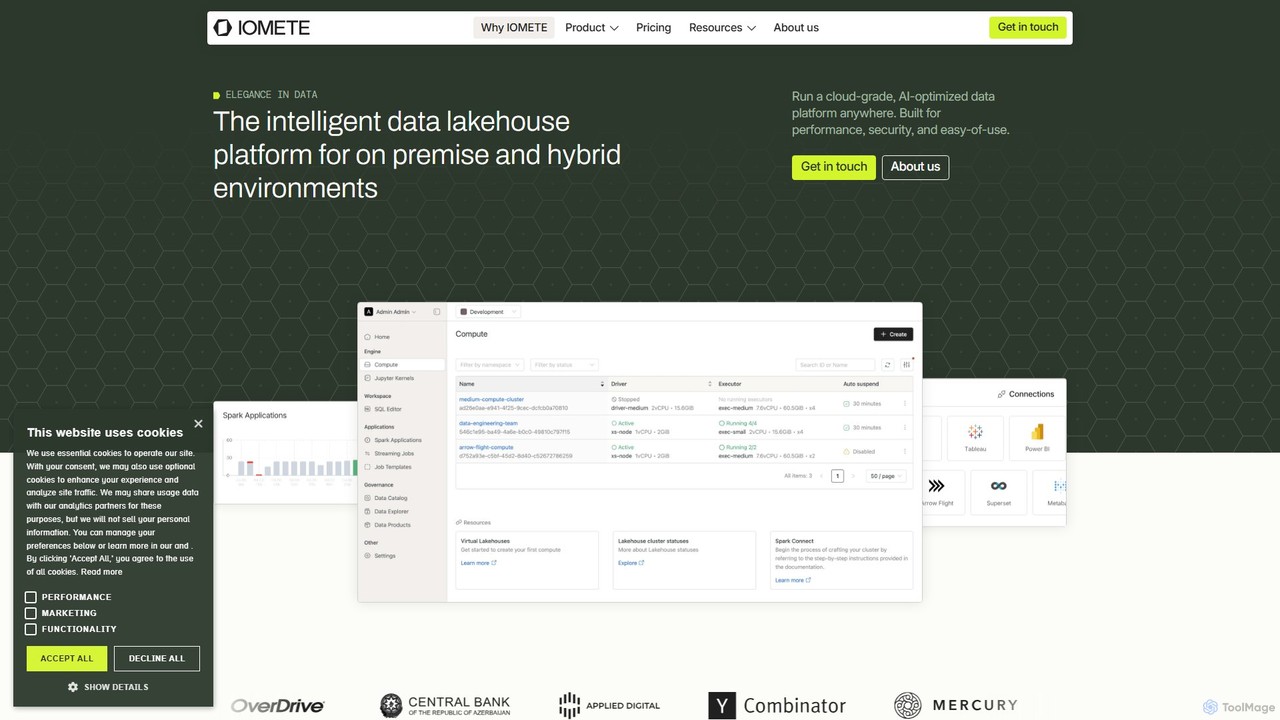This screenshot has height=720, width=1280.
Task: Click the column settings icon in Compute toolbar
Action: (906, 365)
